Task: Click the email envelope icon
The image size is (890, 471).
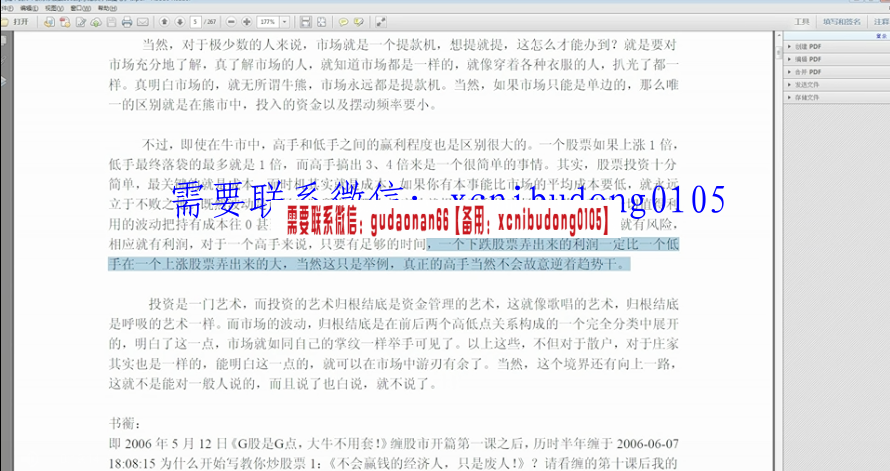Action: (142, 21)
